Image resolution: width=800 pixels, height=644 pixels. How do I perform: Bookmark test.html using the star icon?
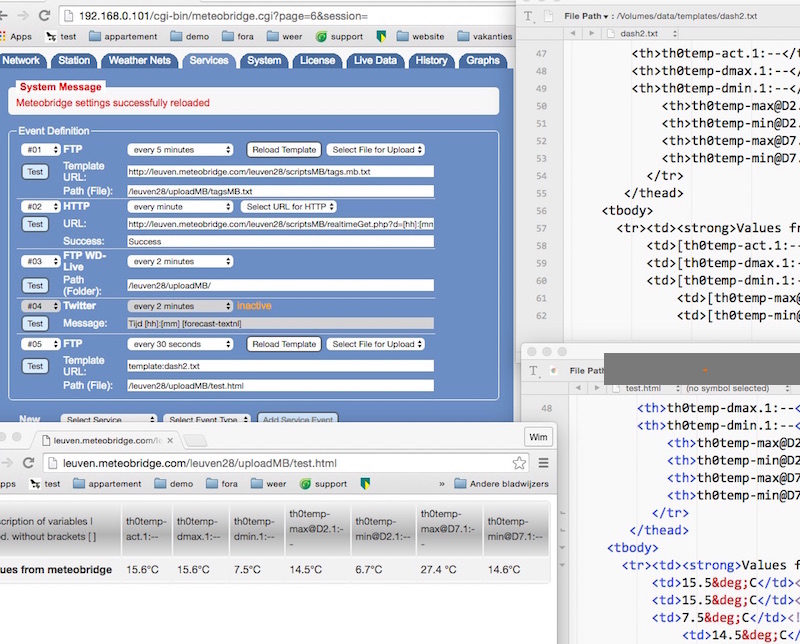click(519, 463)
